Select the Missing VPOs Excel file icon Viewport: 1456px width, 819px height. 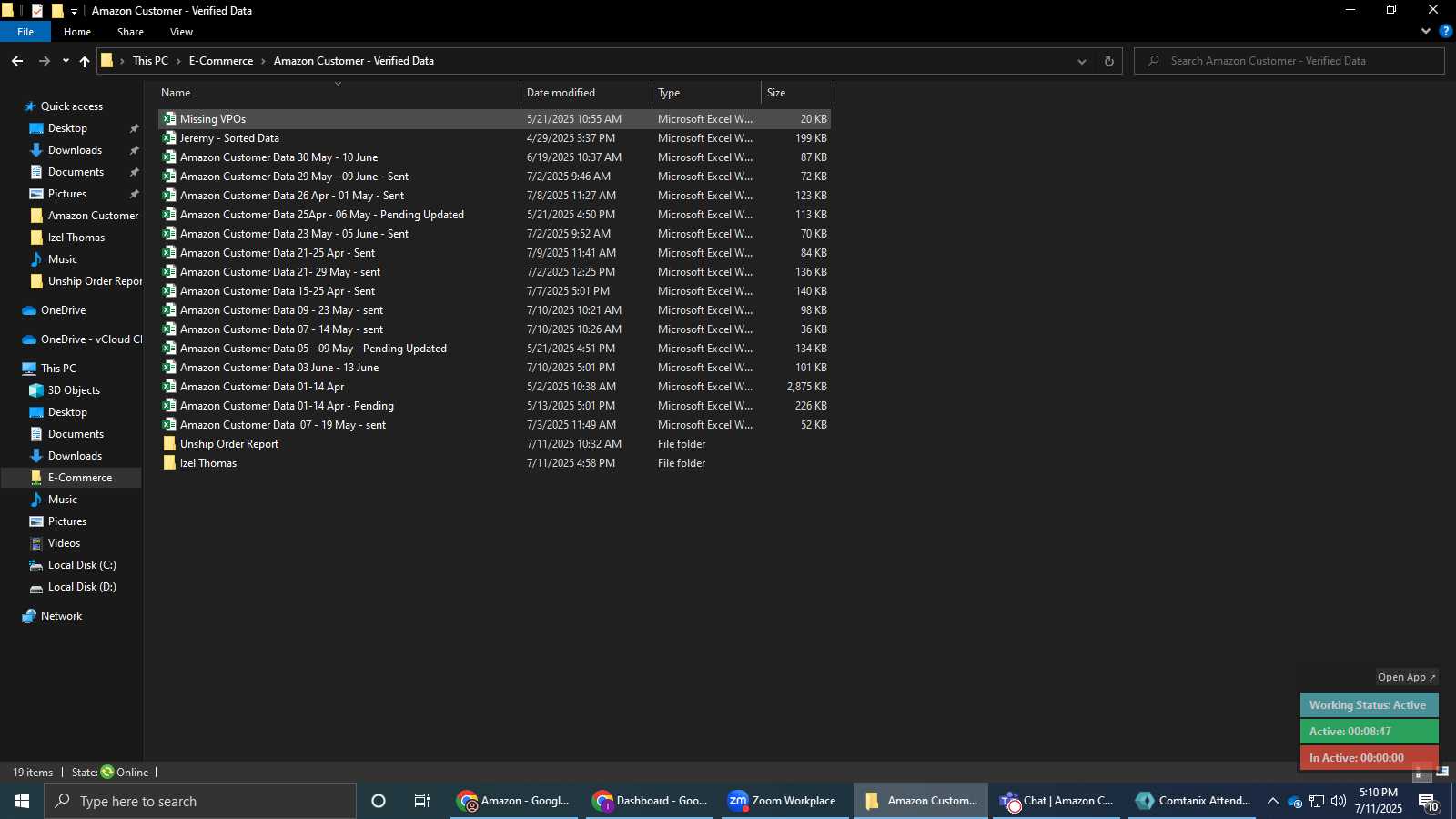tap(169, 119)
